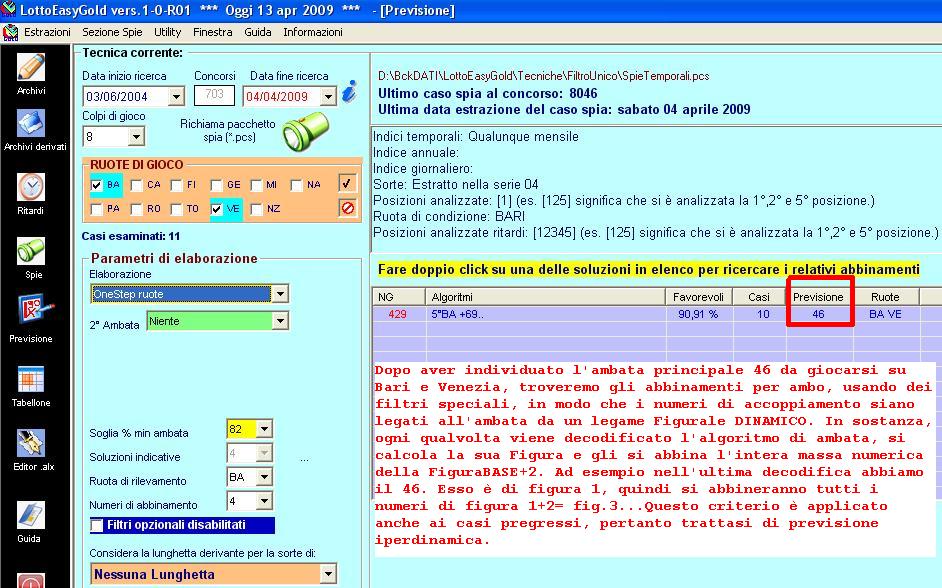
Task: Open the Guida sidebar icon
Action: 31,515
